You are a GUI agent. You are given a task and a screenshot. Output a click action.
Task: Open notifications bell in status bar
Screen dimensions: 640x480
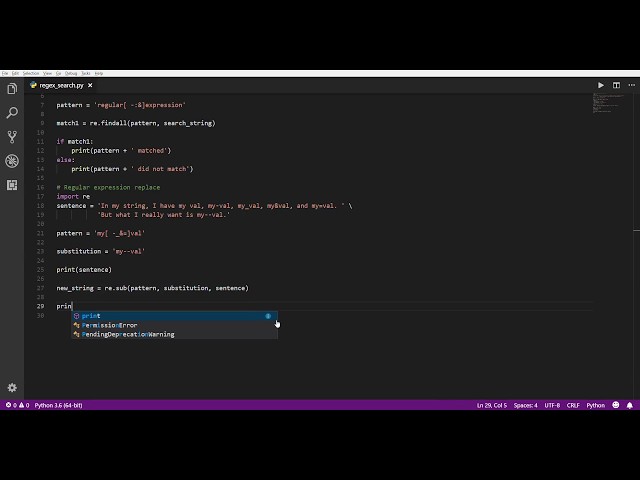pos(630,405)
